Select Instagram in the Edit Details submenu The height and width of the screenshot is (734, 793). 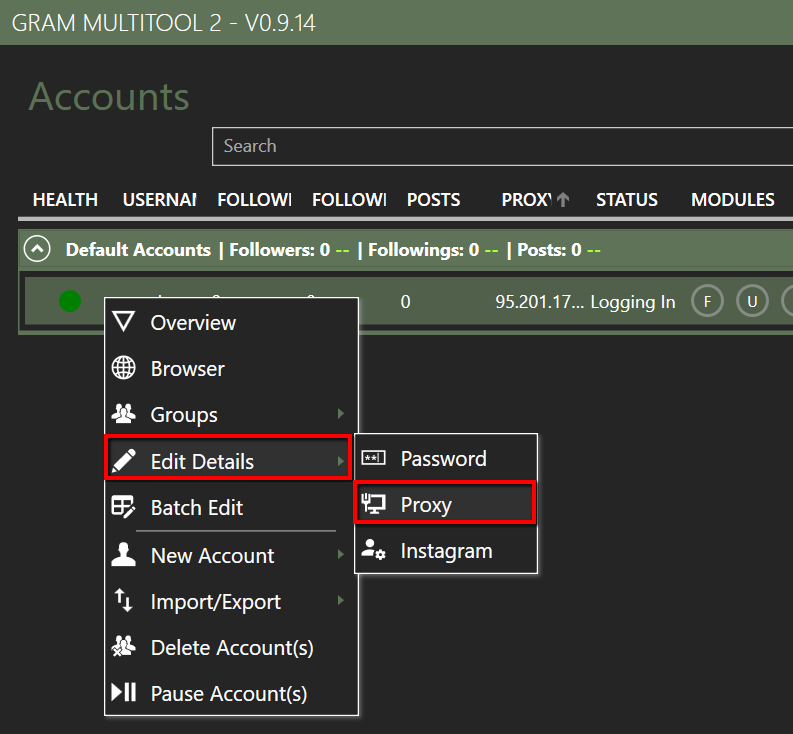(446, 550)
